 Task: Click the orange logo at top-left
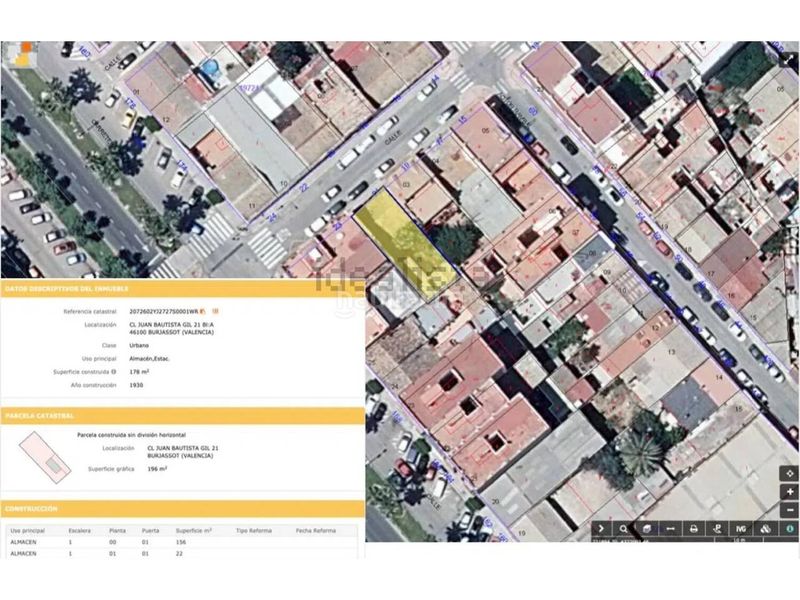point(23,54)
